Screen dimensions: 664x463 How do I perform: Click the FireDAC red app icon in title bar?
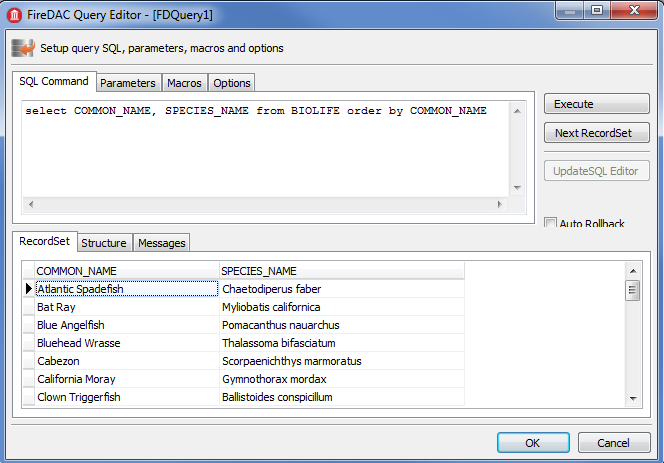tap(14, 15)
